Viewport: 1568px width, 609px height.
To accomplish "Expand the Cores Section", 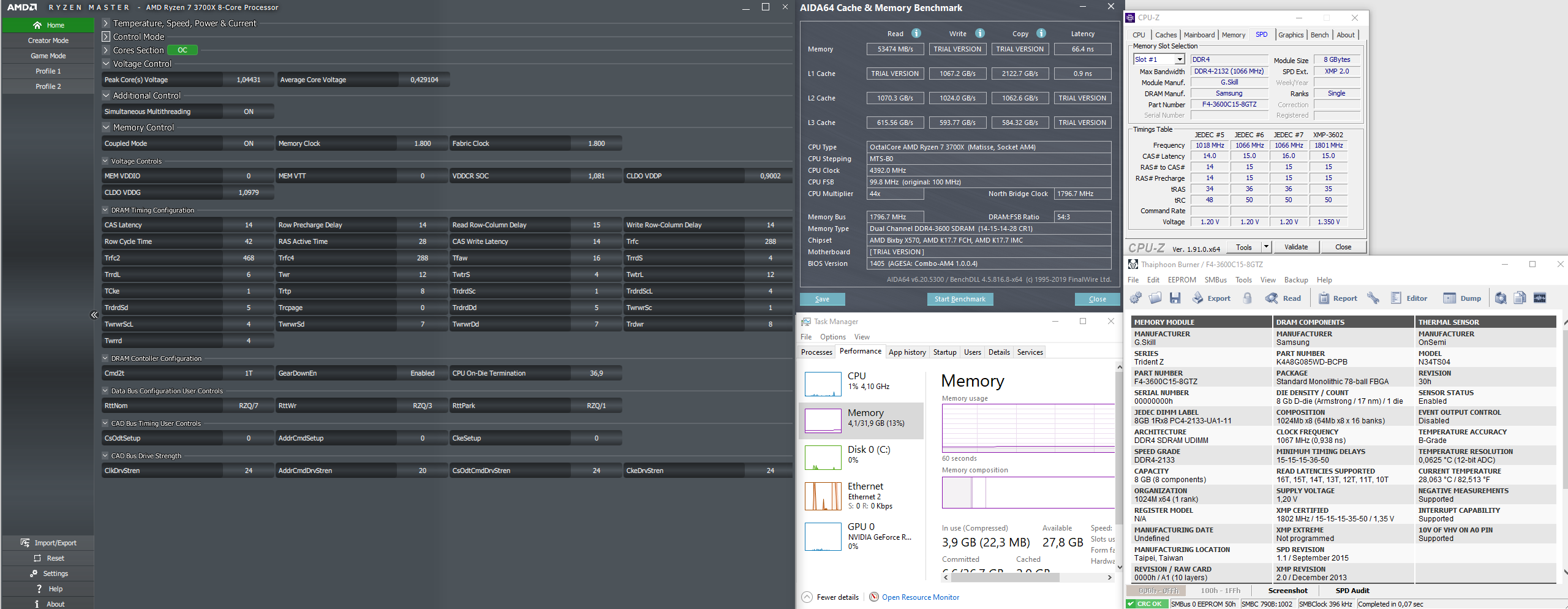I will click(x=106, y=50).
